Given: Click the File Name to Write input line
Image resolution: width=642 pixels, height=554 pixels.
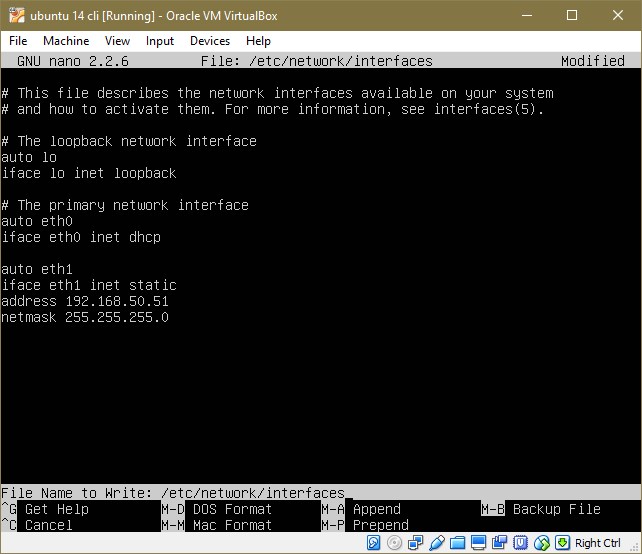Looking at the screenshot, I should [x=321, y=493].
